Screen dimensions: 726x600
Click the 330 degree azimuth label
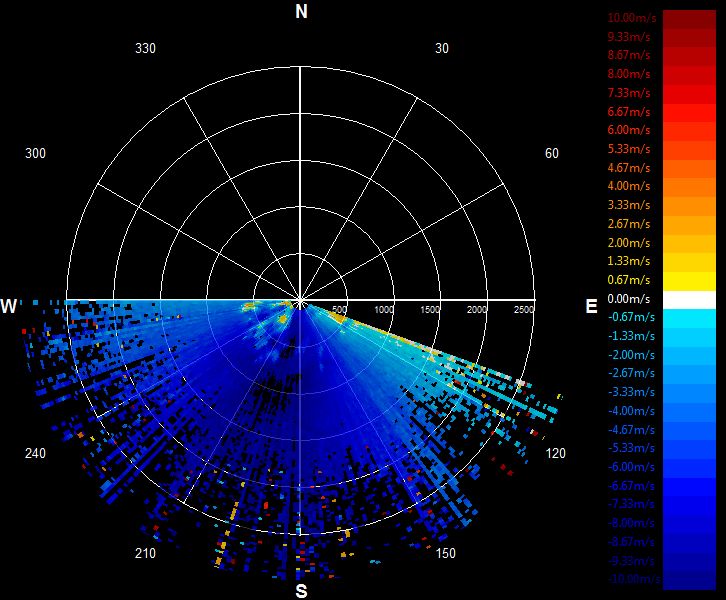tap(145, 48)
